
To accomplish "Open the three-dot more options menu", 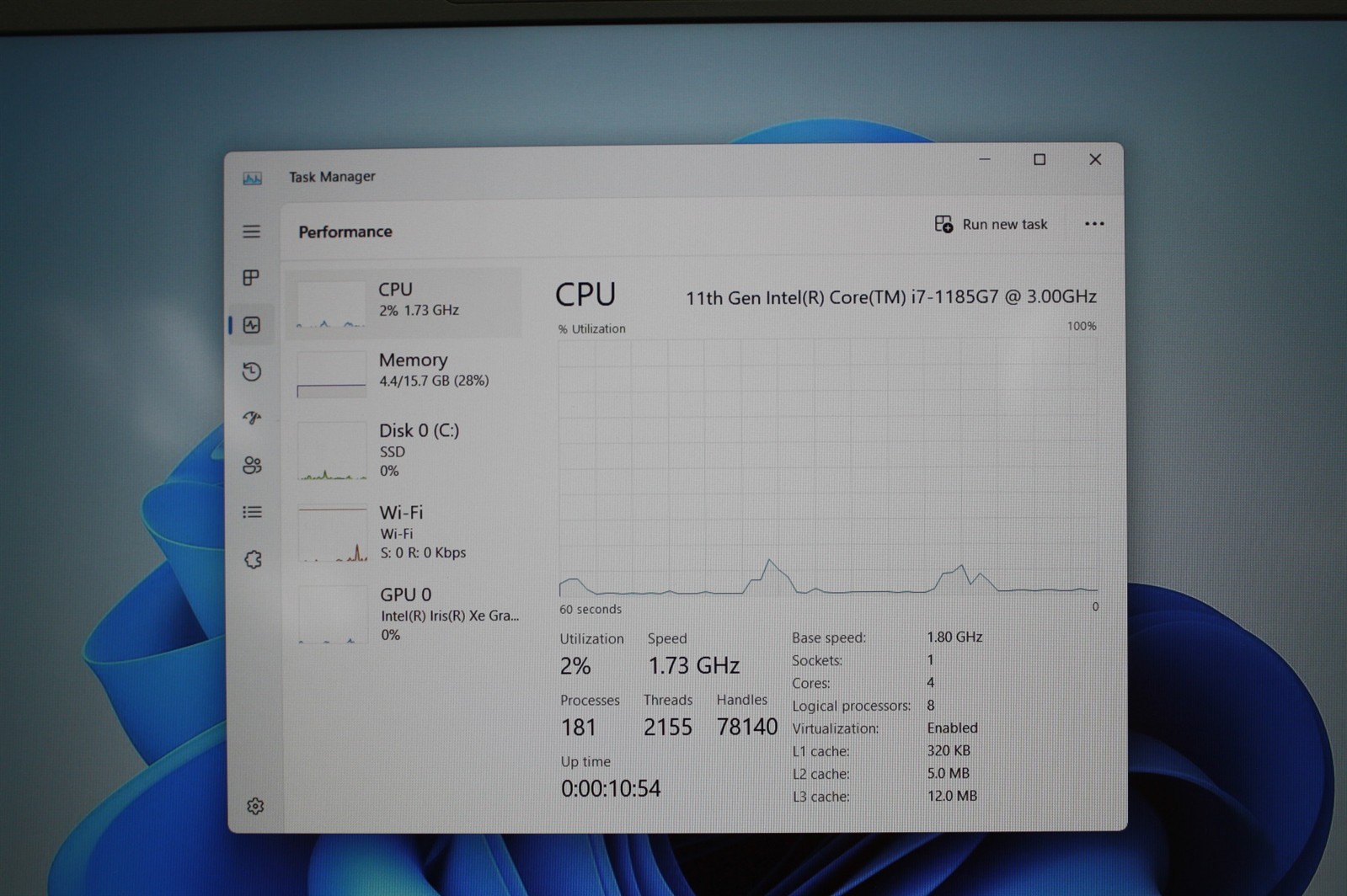I will 1094,223.
